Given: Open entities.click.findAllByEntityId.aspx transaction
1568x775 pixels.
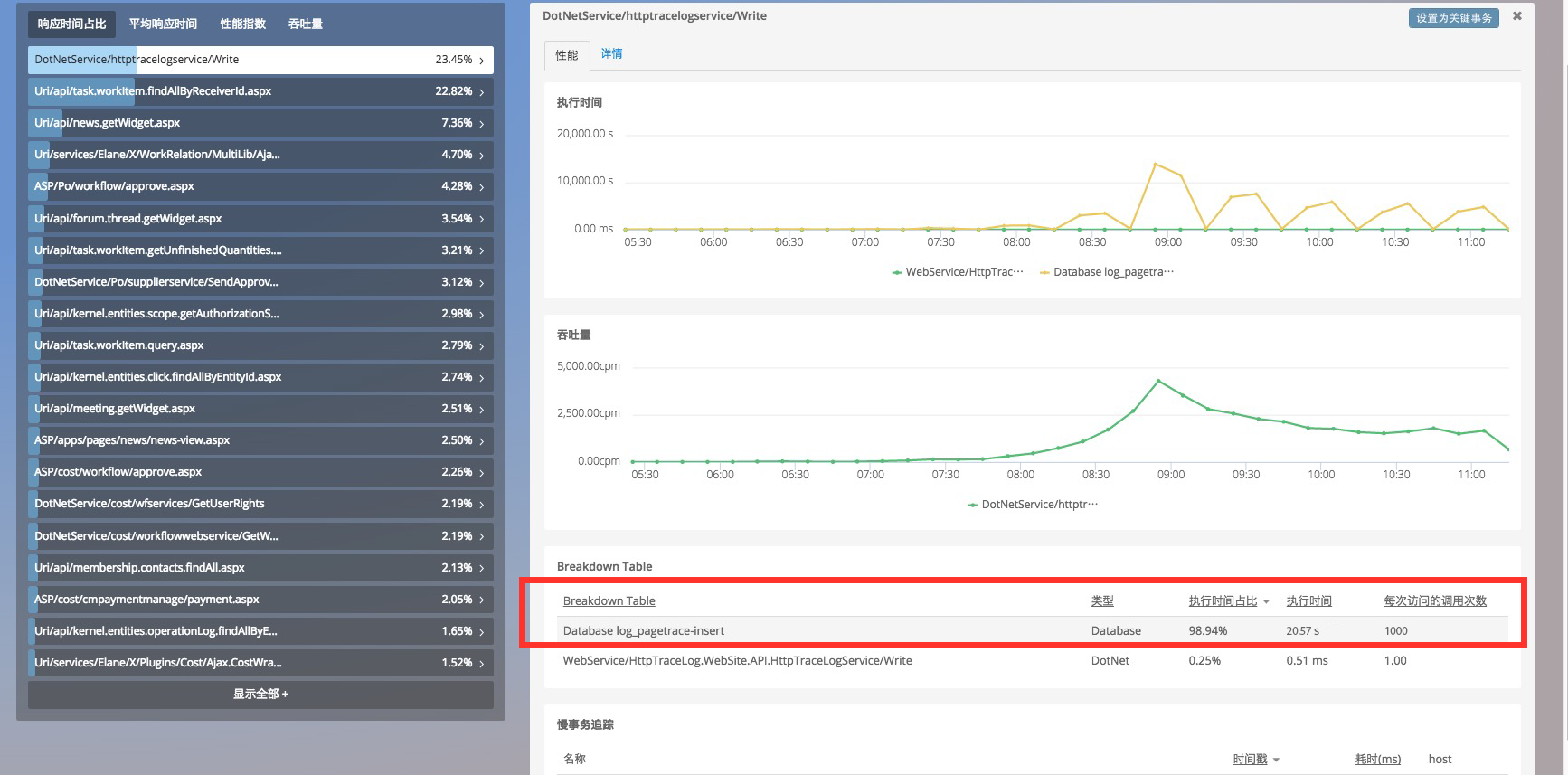Looking at the screenshot, I should pos(260,377).
